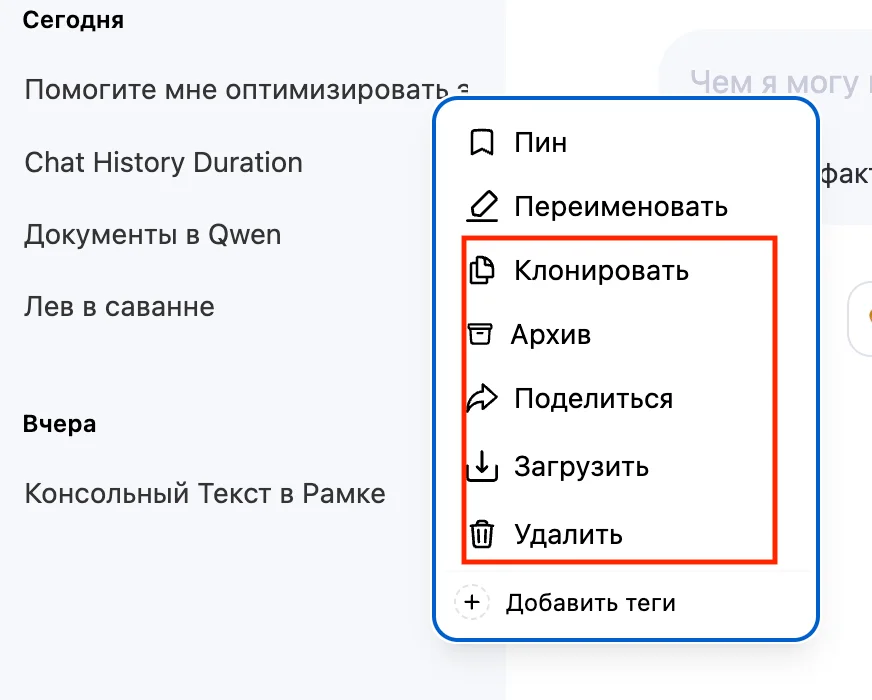
Task: Open the Документы в Qwen chat
Action: [x=153, y=235]
